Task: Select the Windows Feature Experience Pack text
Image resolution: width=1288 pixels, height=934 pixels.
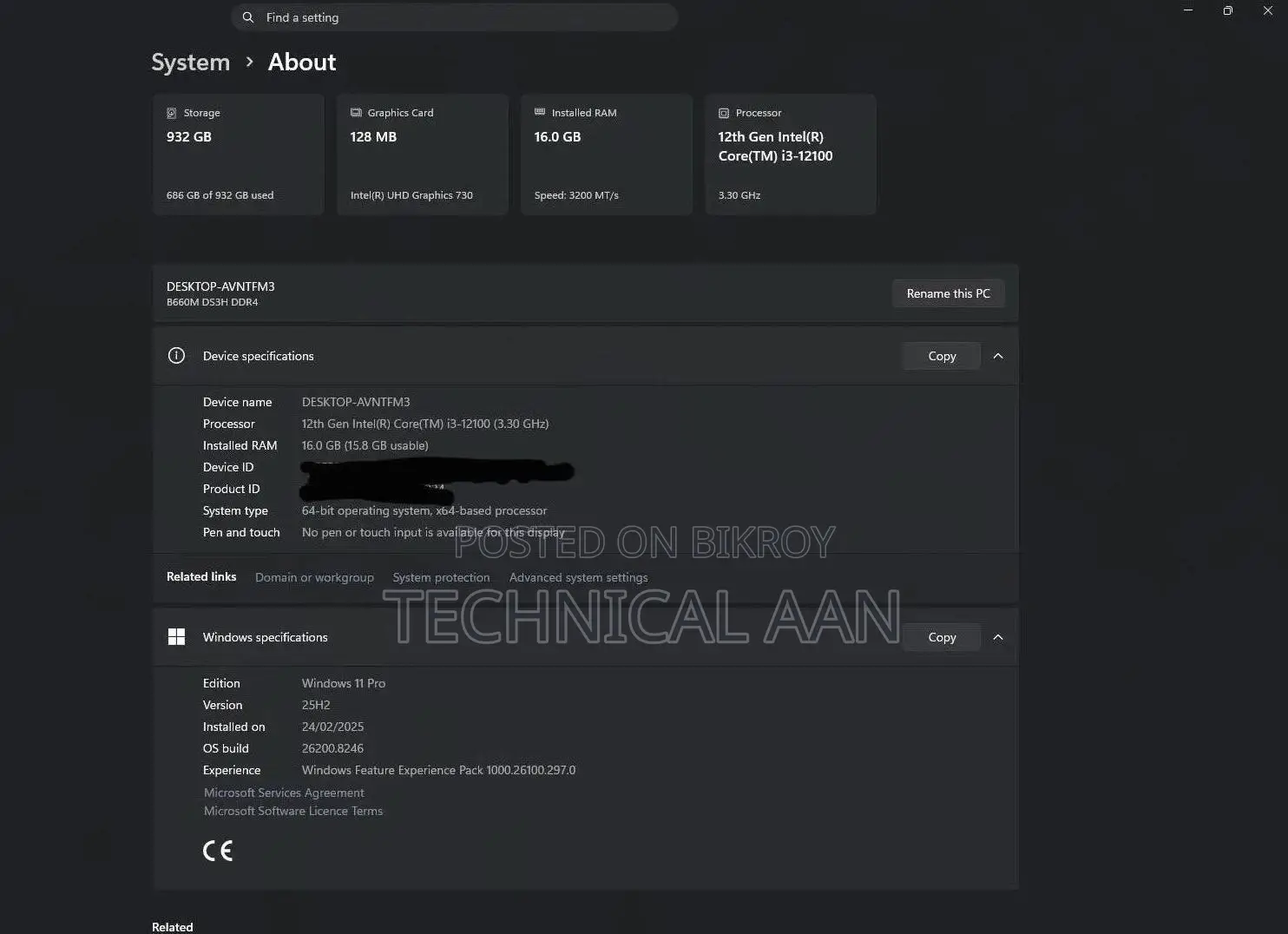Action: click(x=438, y=770)
